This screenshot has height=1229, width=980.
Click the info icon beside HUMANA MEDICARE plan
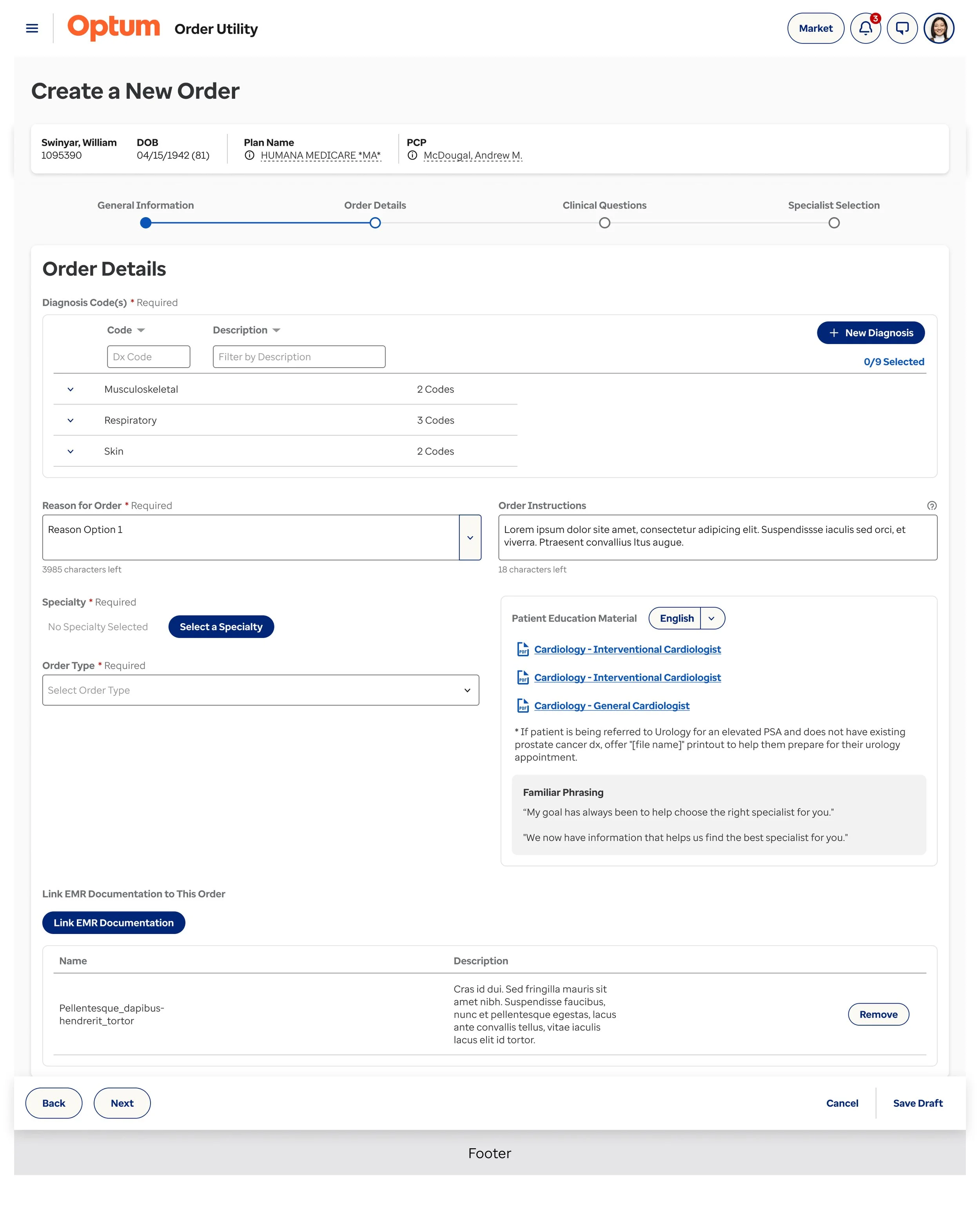250,154
